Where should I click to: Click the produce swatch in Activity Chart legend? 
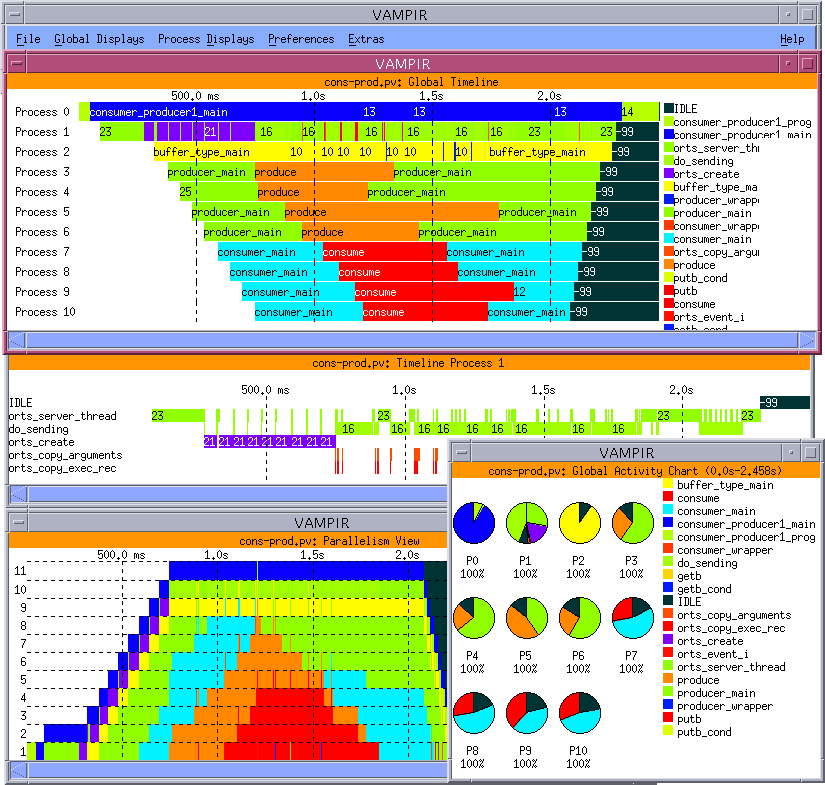668,679
